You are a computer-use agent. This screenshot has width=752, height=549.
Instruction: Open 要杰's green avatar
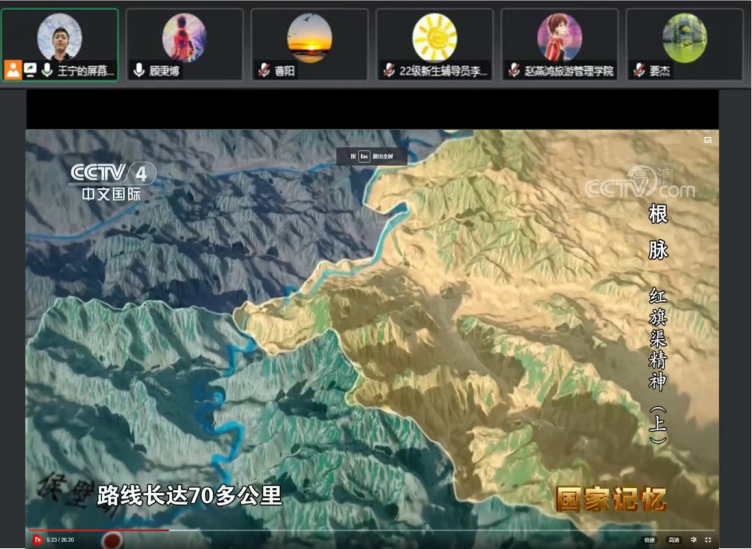coord(685,37)
